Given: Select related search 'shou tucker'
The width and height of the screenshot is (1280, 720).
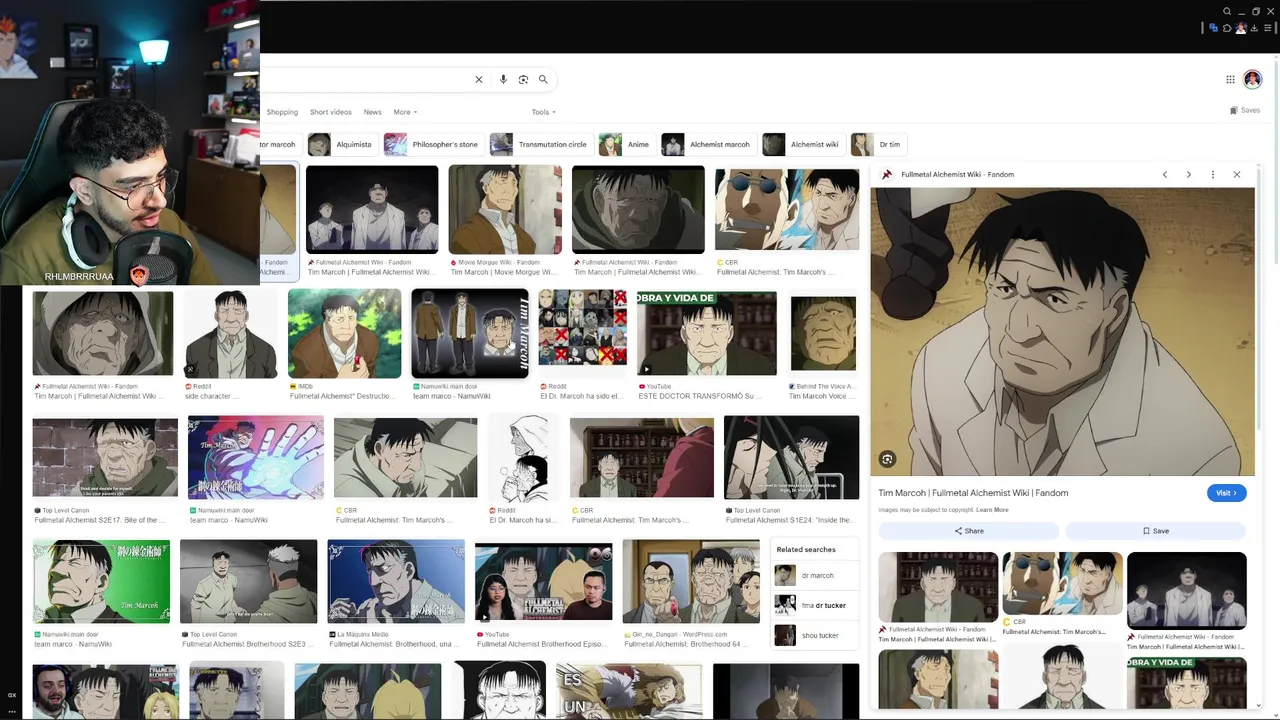Looking at the screenshot, I should [x=816, y=635].
